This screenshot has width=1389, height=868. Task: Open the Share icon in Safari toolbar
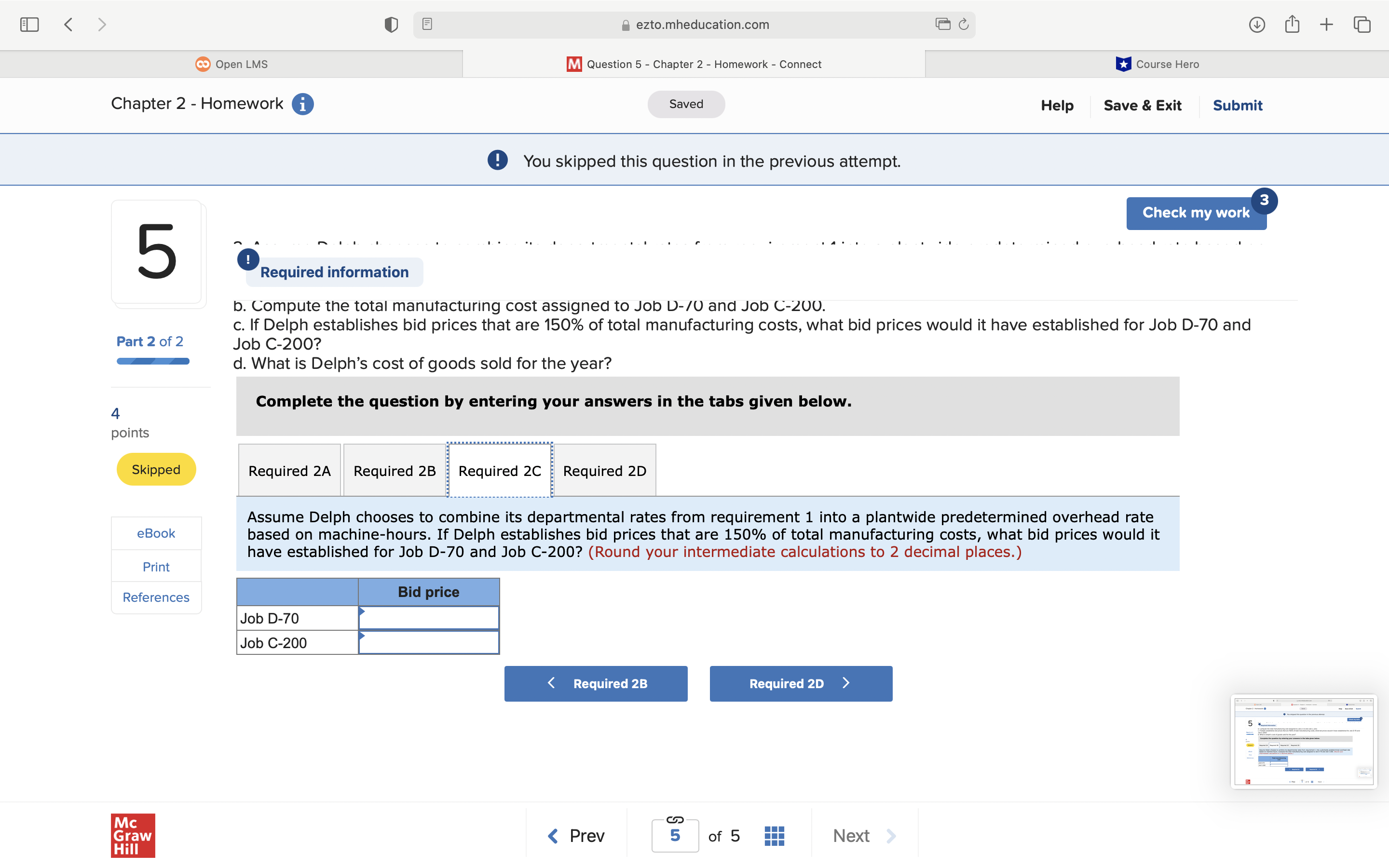1292,24
